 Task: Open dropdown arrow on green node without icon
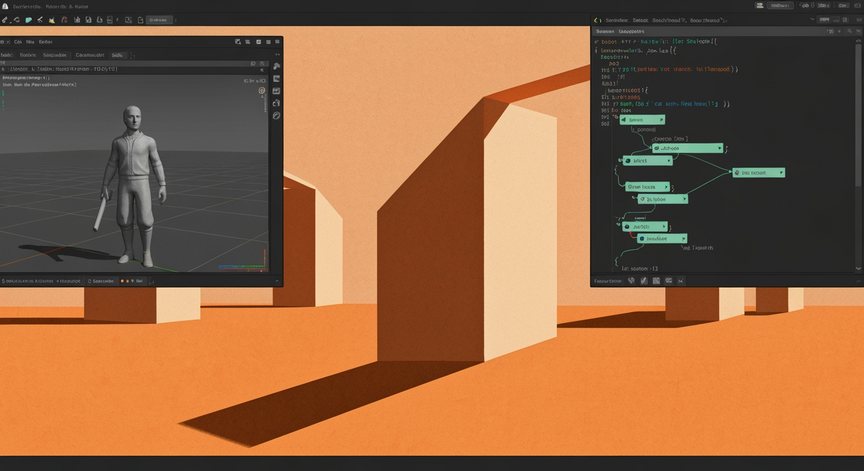pyautogui.click(x=666, y=187)
